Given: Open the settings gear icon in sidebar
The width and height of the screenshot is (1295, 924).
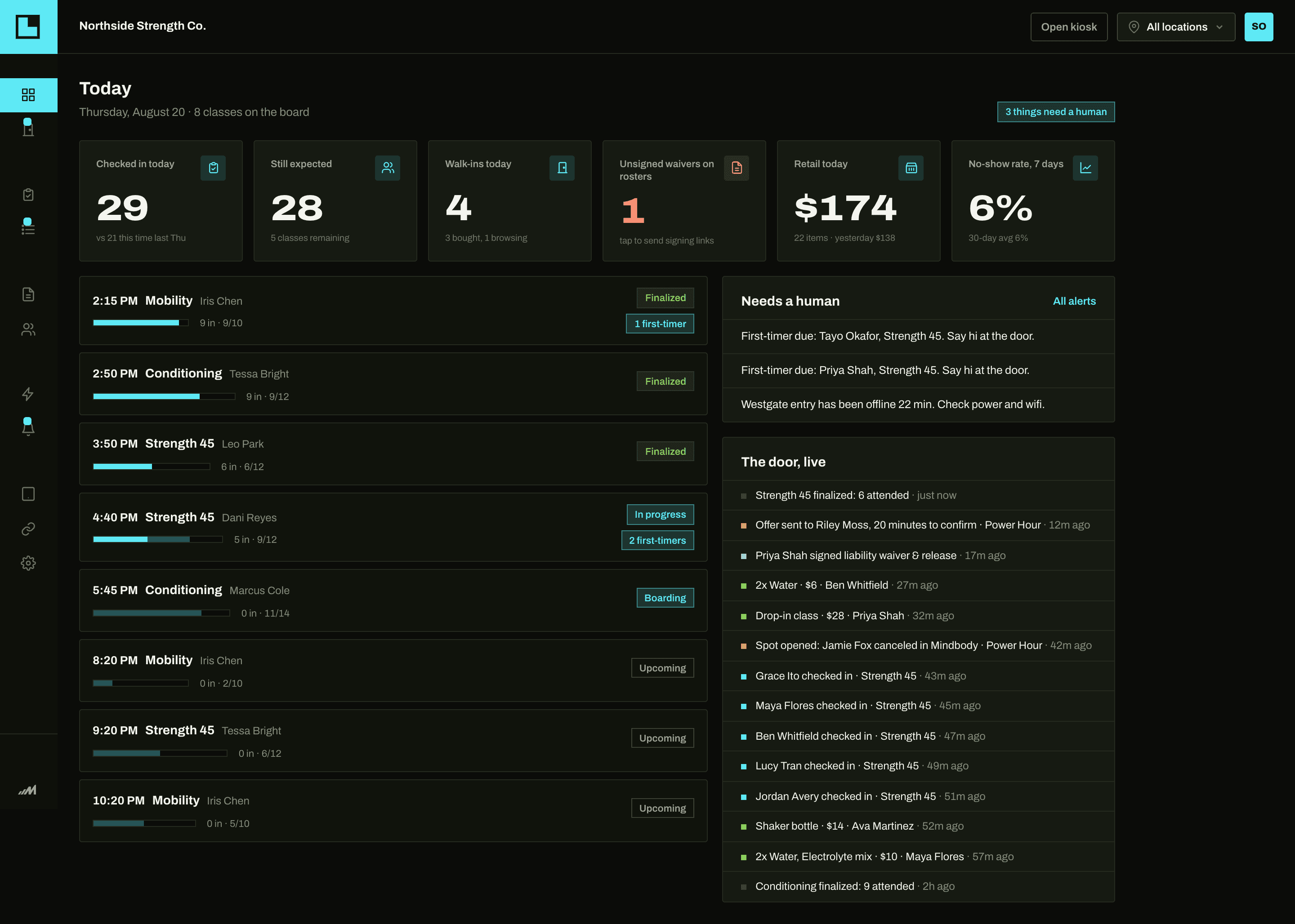Looking at the screenshot, I should point(28,563).
